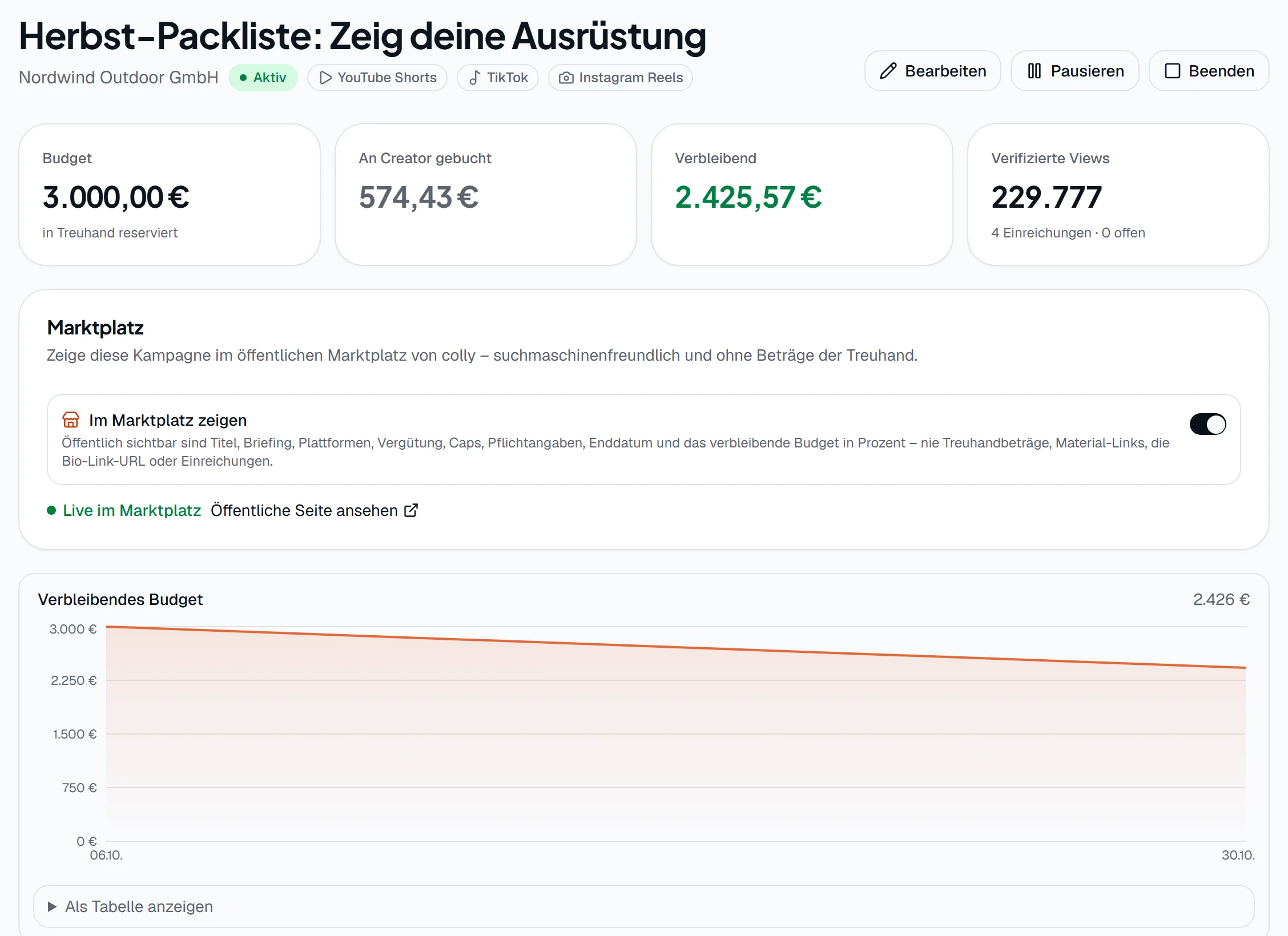Click the camera icon in Instagram Reels chip
This screenshot has width=1288, height=936.
tap(566, 78)
